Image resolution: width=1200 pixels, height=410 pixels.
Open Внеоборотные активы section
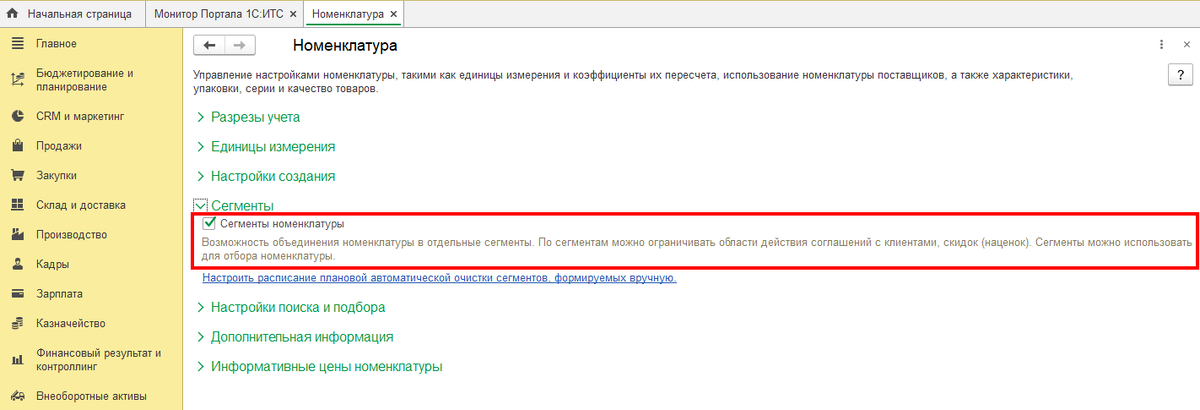click(92, 396)
